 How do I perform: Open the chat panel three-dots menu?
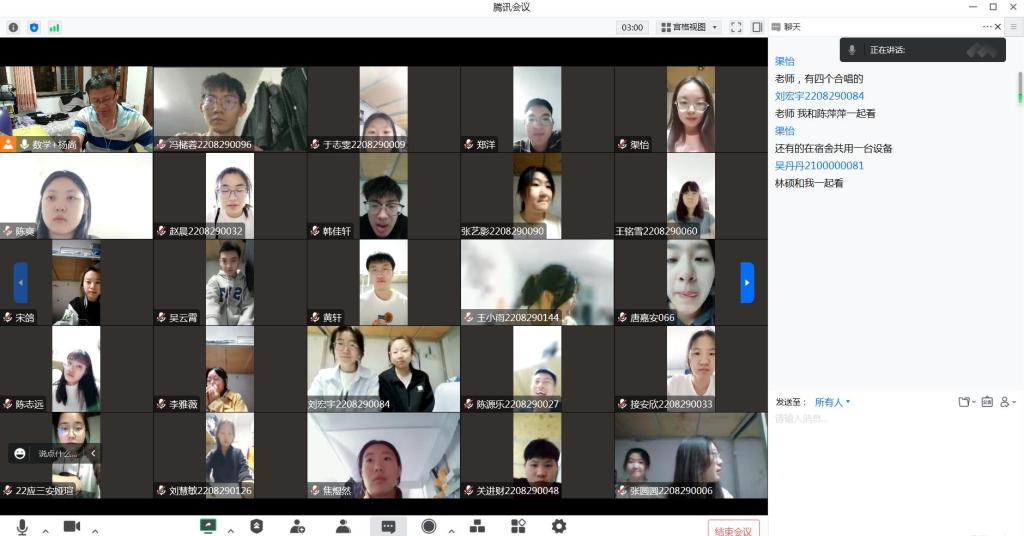[987, 27]
